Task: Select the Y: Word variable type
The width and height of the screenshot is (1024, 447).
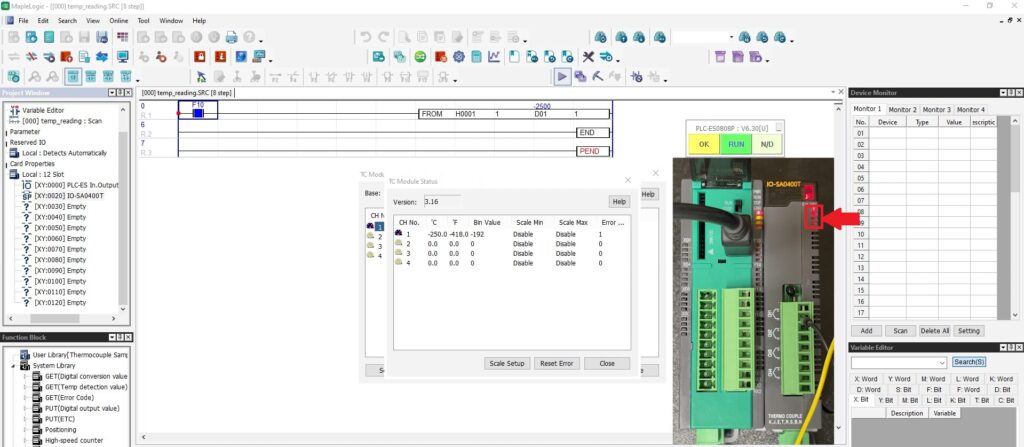Action: [899, 379]
